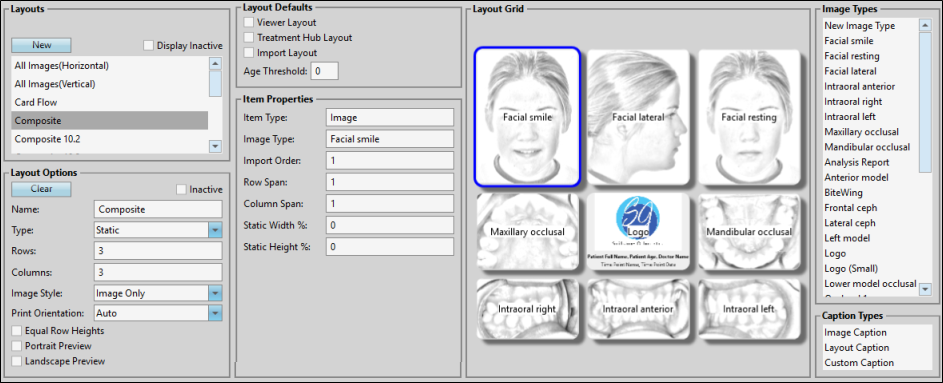This screenshot has width=943, height=383.
Task: Click the Clear button in Layout Options
Action: (41, 189)
